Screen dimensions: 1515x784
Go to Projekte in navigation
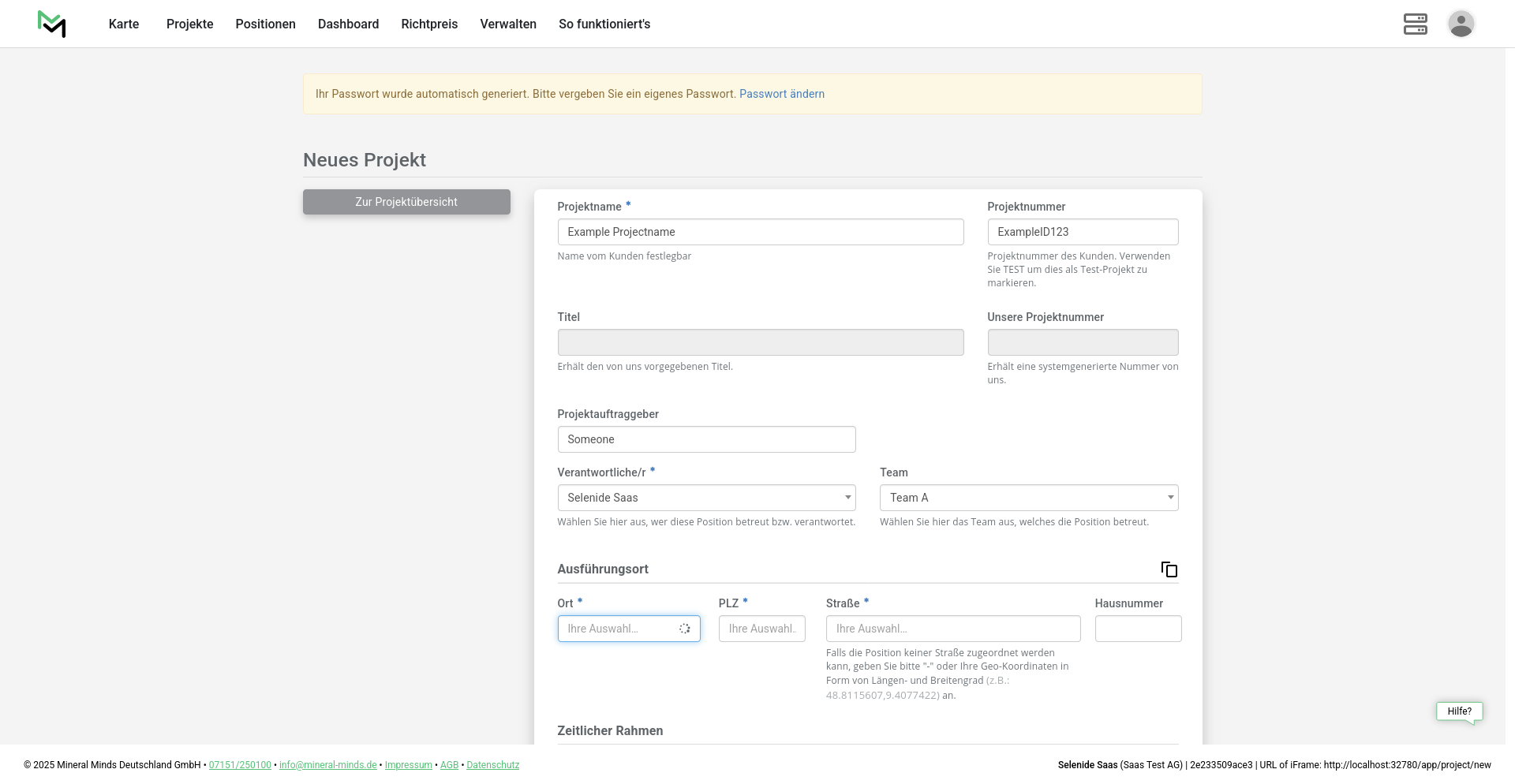point(189,24)
